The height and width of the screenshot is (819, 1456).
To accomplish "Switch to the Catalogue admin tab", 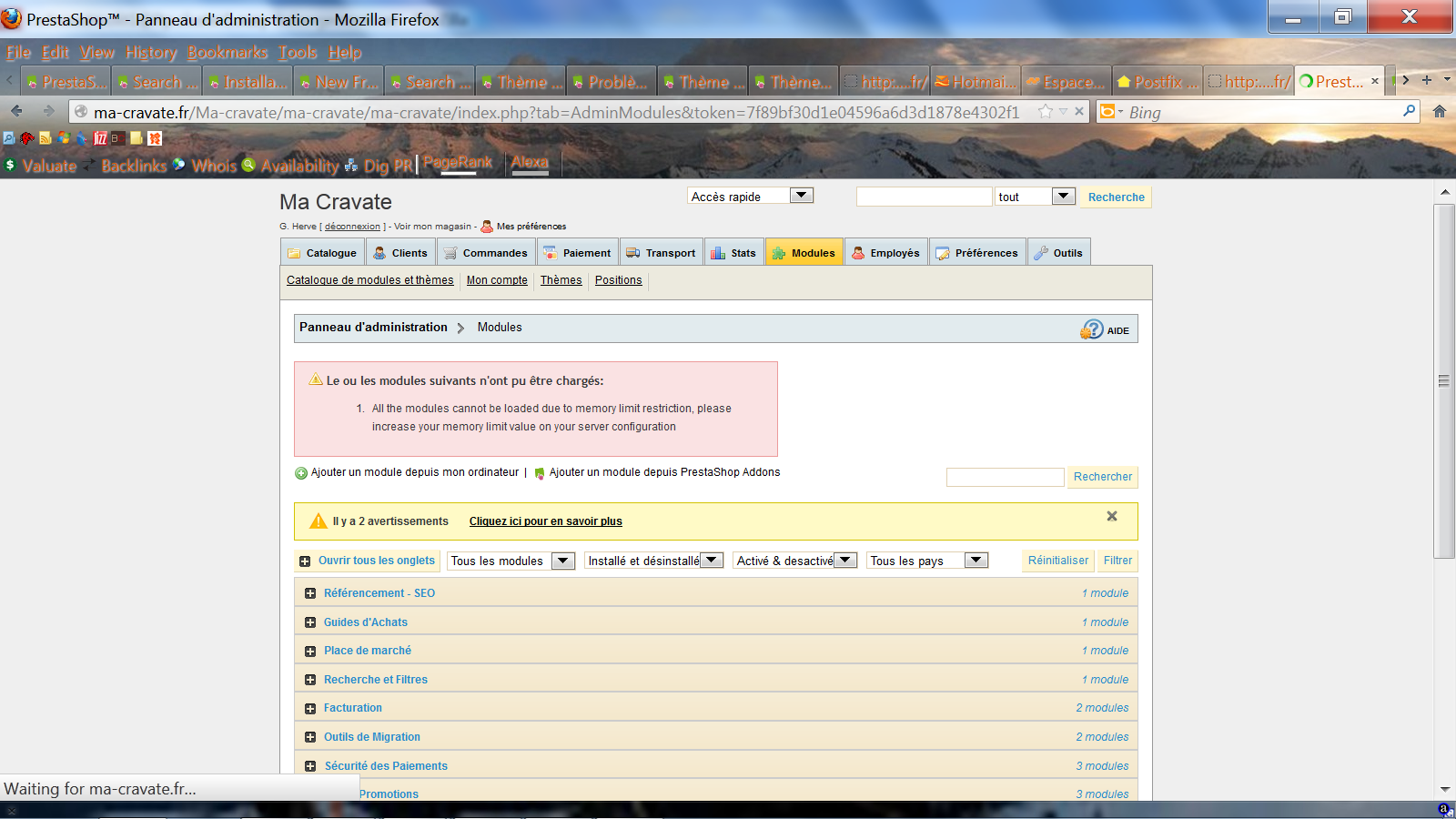I will click(x=322, y=252).
